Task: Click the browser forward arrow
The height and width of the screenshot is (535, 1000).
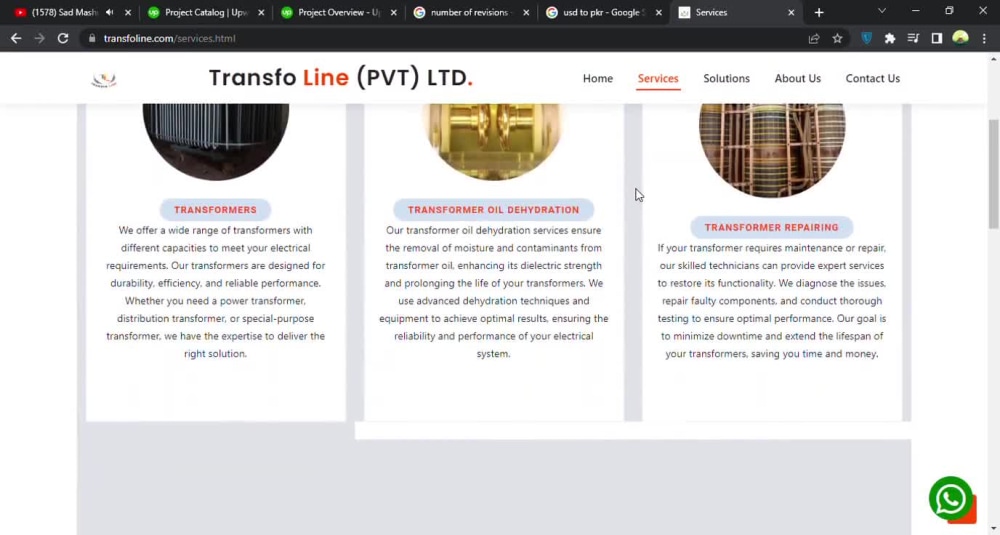Action: (x=40, y=38)
